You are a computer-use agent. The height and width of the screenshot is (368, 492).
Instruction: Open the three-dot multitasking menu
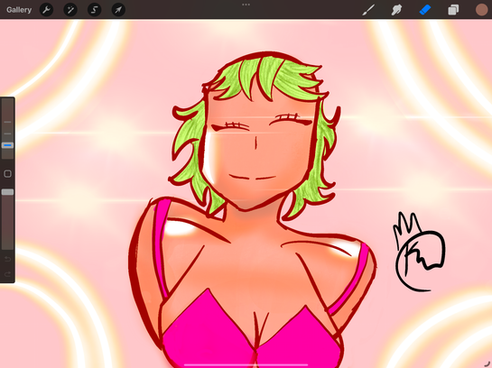coord(246,5)
